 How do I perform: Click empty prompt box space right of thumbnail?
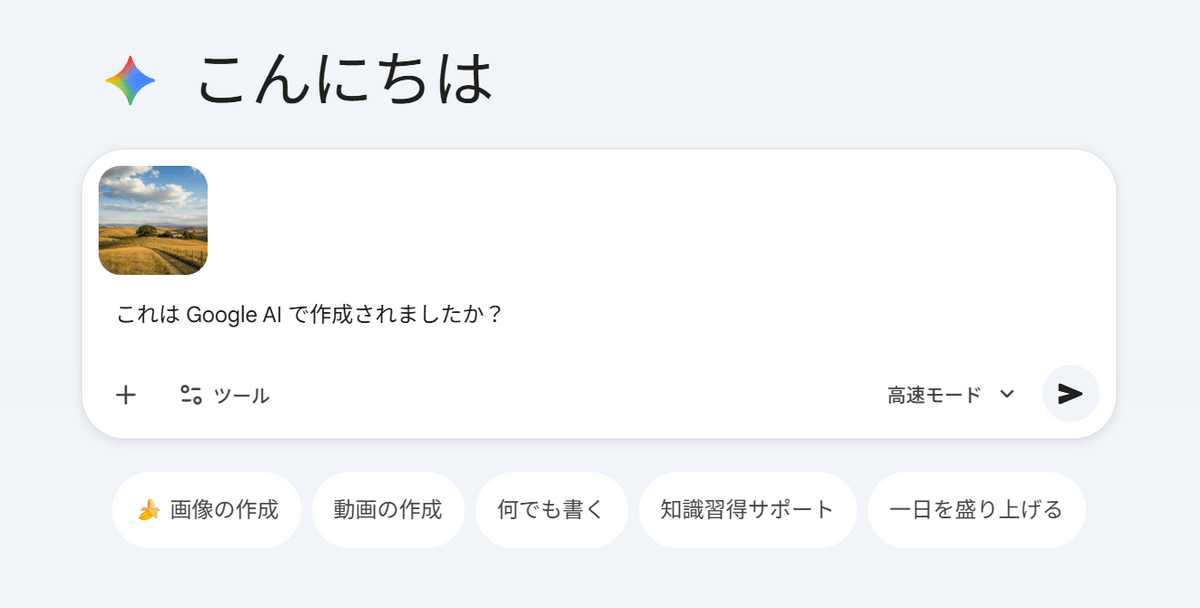(650, 220)
